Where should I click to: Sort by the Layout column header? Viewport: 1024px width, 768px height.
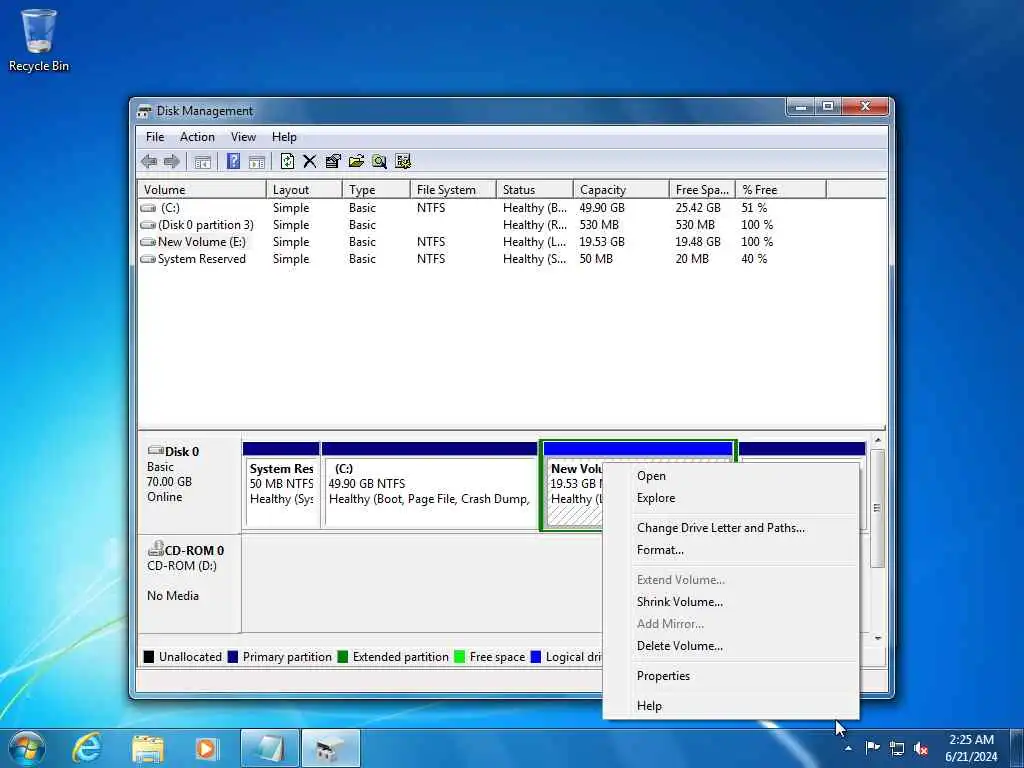[x=304, y=189]
